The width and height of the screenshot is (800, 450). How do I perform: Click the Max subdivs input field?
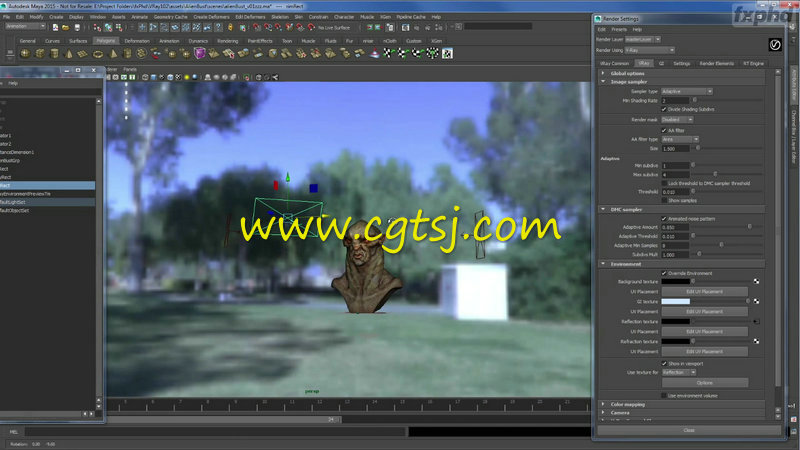(675, 174)
